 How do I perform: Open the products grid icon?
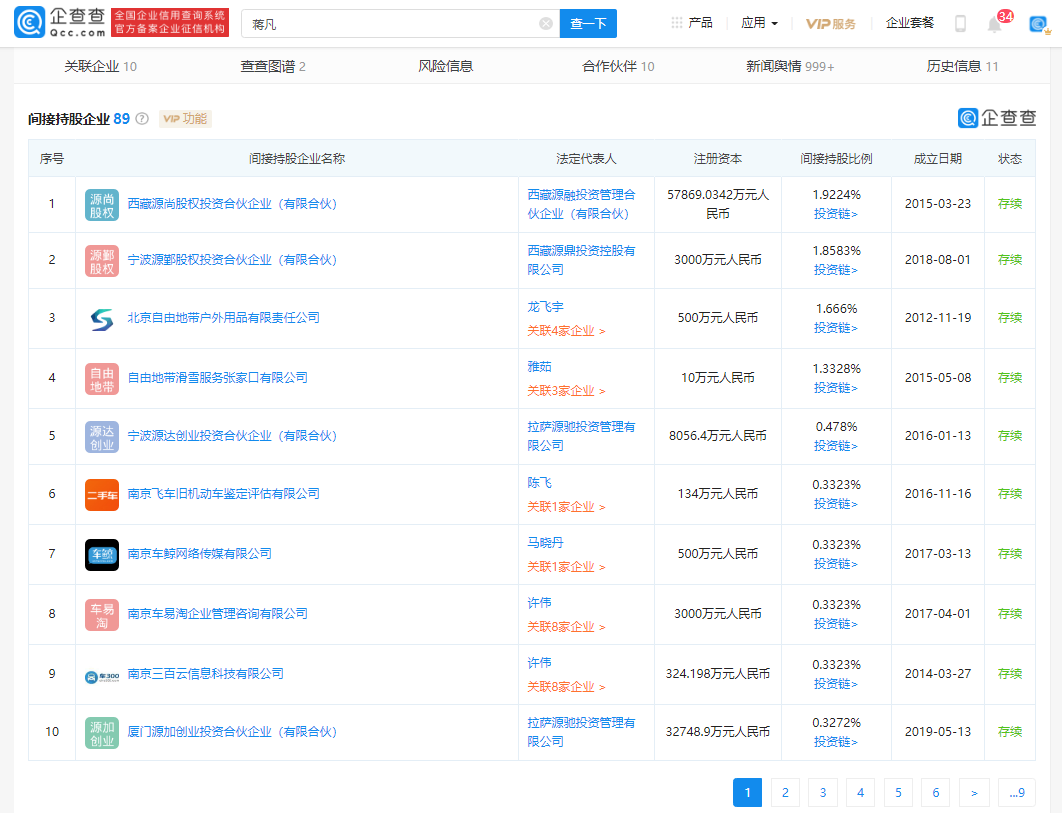[676, 23]
